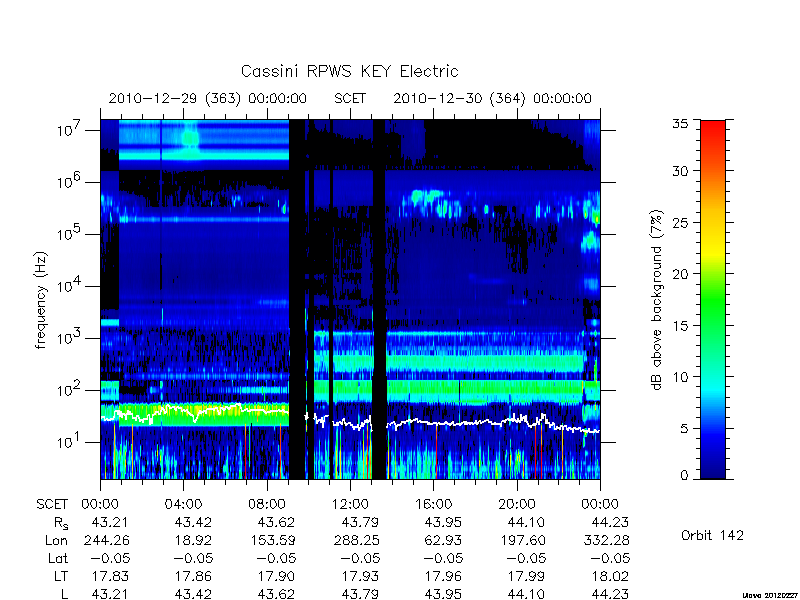Click the LT value '17.83'
800x600 pixels.
110,576
